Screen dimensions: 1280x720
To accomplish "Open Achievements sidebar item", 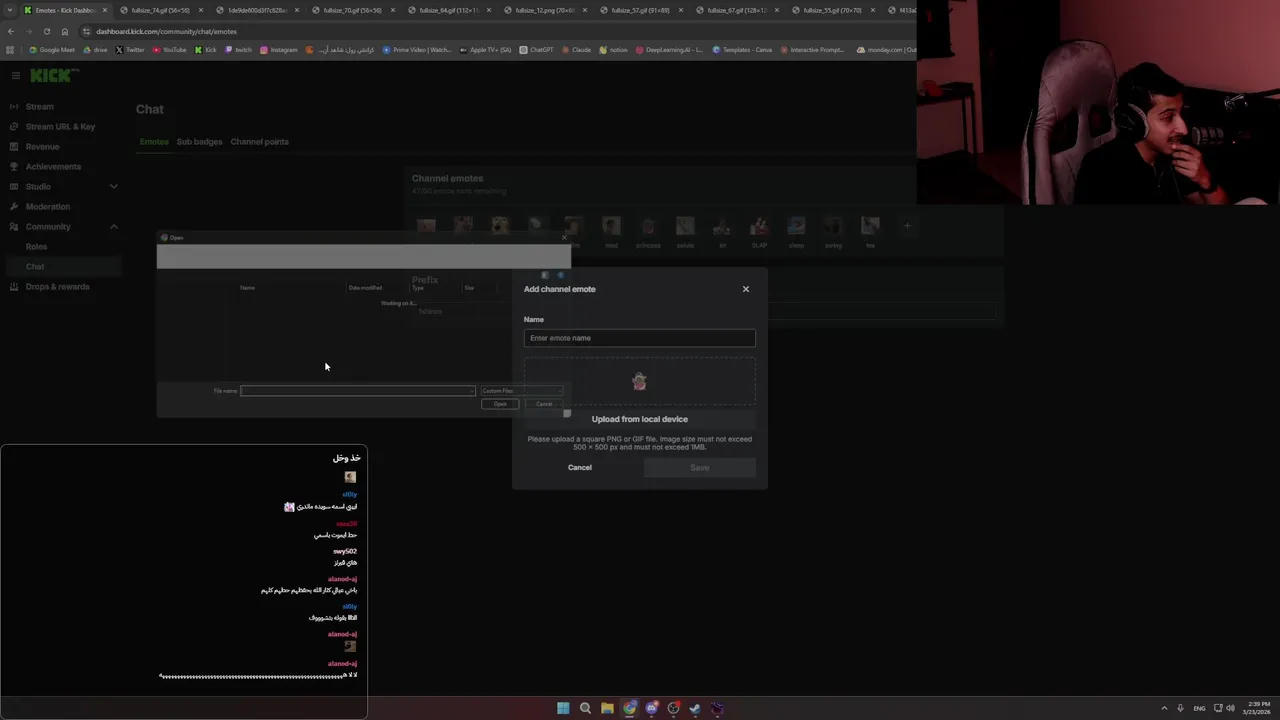I will pos(53,166).
